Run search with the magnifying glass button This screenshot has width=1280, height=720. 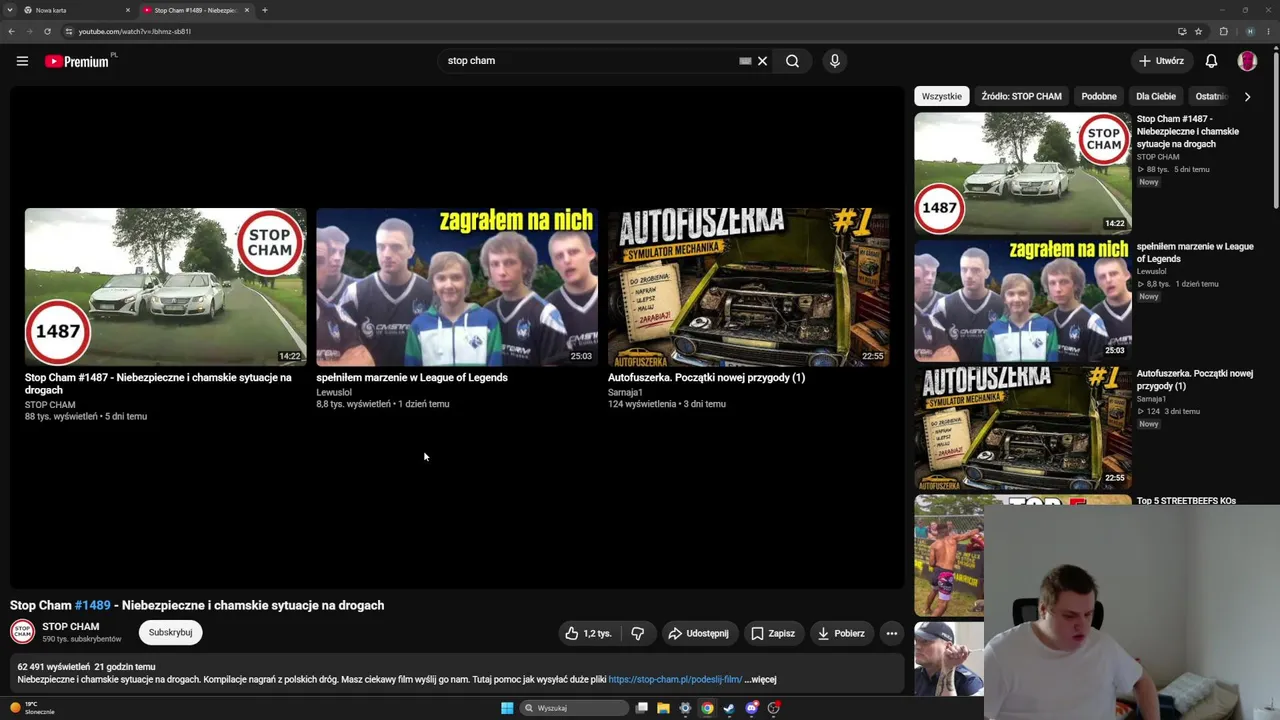(x=792, y=61)
